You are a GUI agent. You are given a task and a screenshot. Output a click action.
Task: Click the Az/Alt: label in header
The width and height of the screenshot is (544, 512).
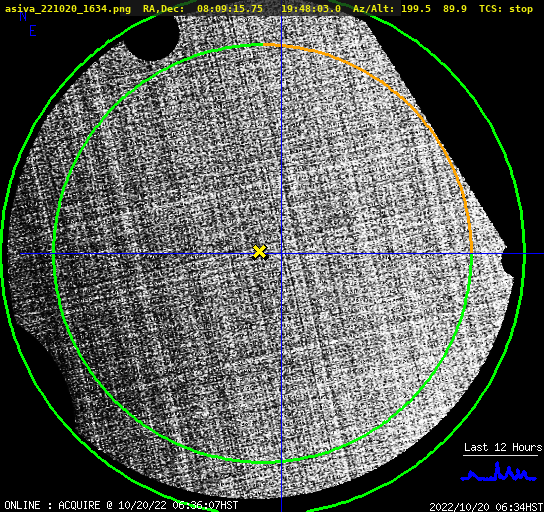click(x=374, y=8)
